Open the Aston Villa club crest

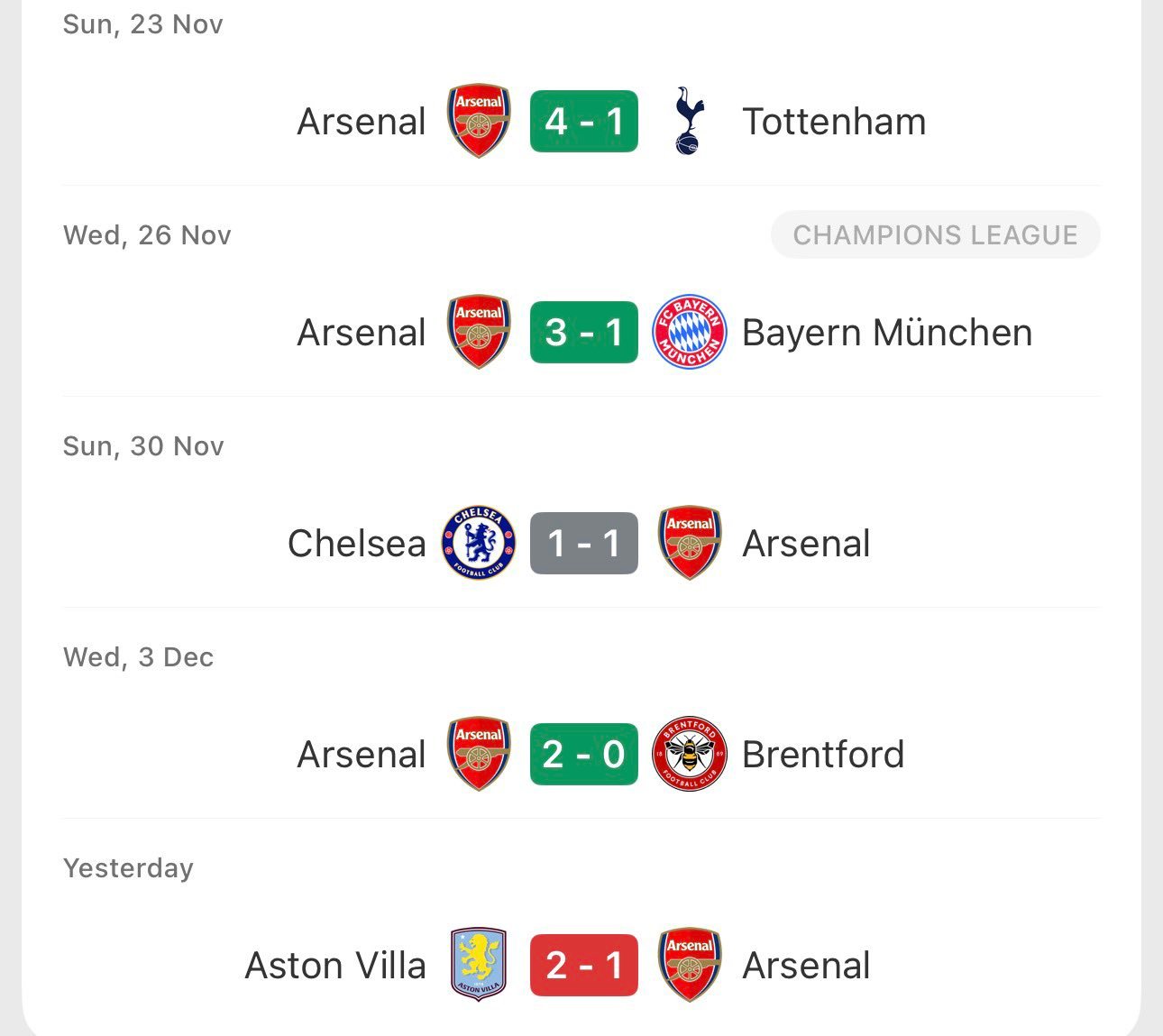coord(479,965)
